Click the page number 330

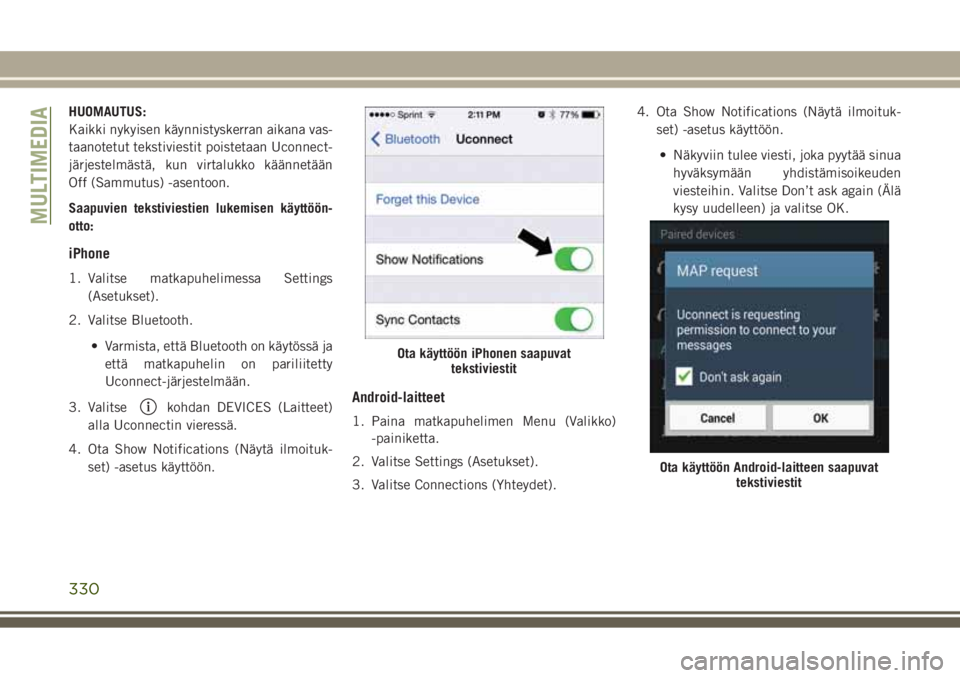[x=84, y=589]
